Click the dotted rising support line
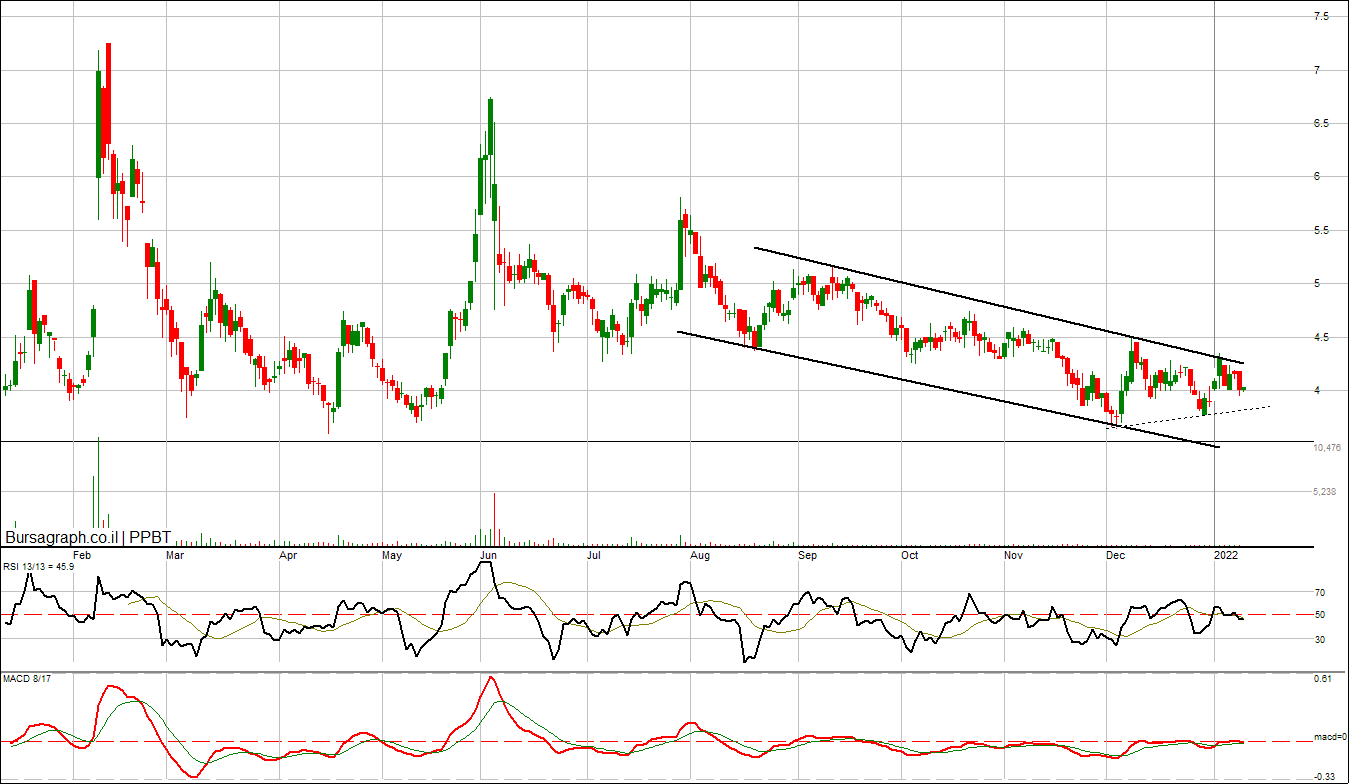1349x784 pixels. 1188,417
